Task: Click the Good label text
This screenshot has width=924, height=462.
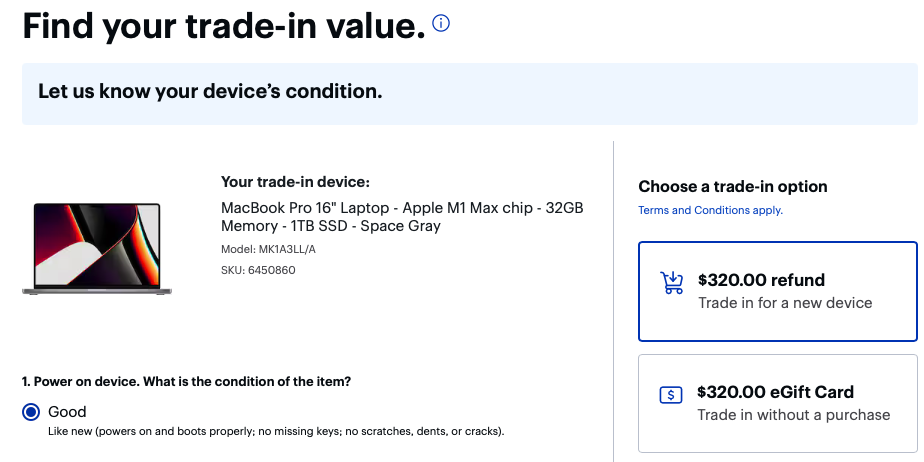Action: pos(67,412)
